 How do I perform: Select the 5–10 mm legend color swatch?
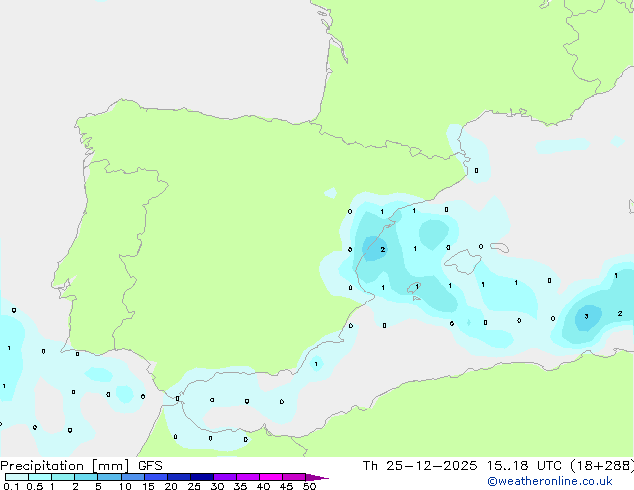109,477
